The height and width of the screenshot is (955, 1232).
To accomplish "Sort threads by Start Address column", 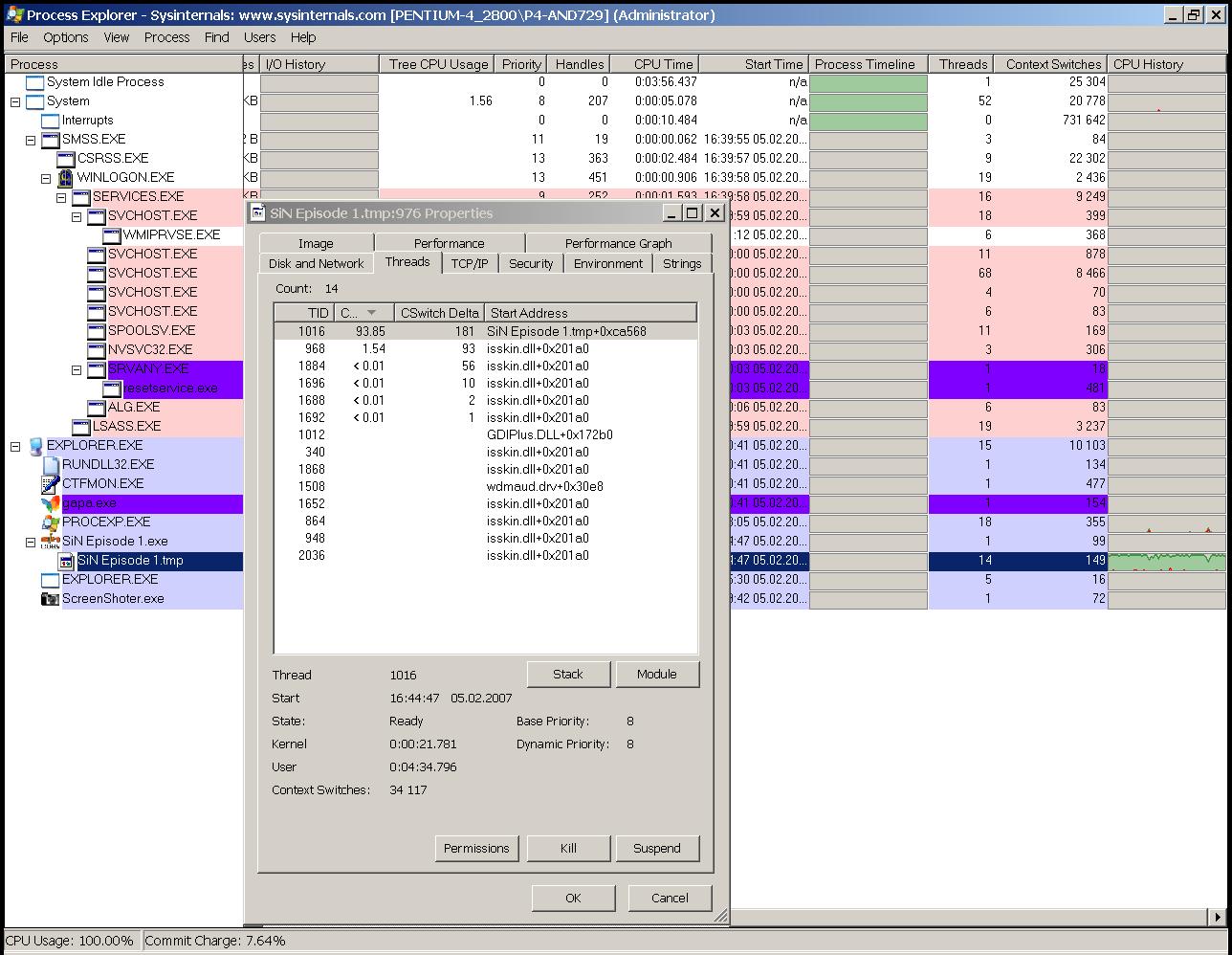I will pos(590,313).
